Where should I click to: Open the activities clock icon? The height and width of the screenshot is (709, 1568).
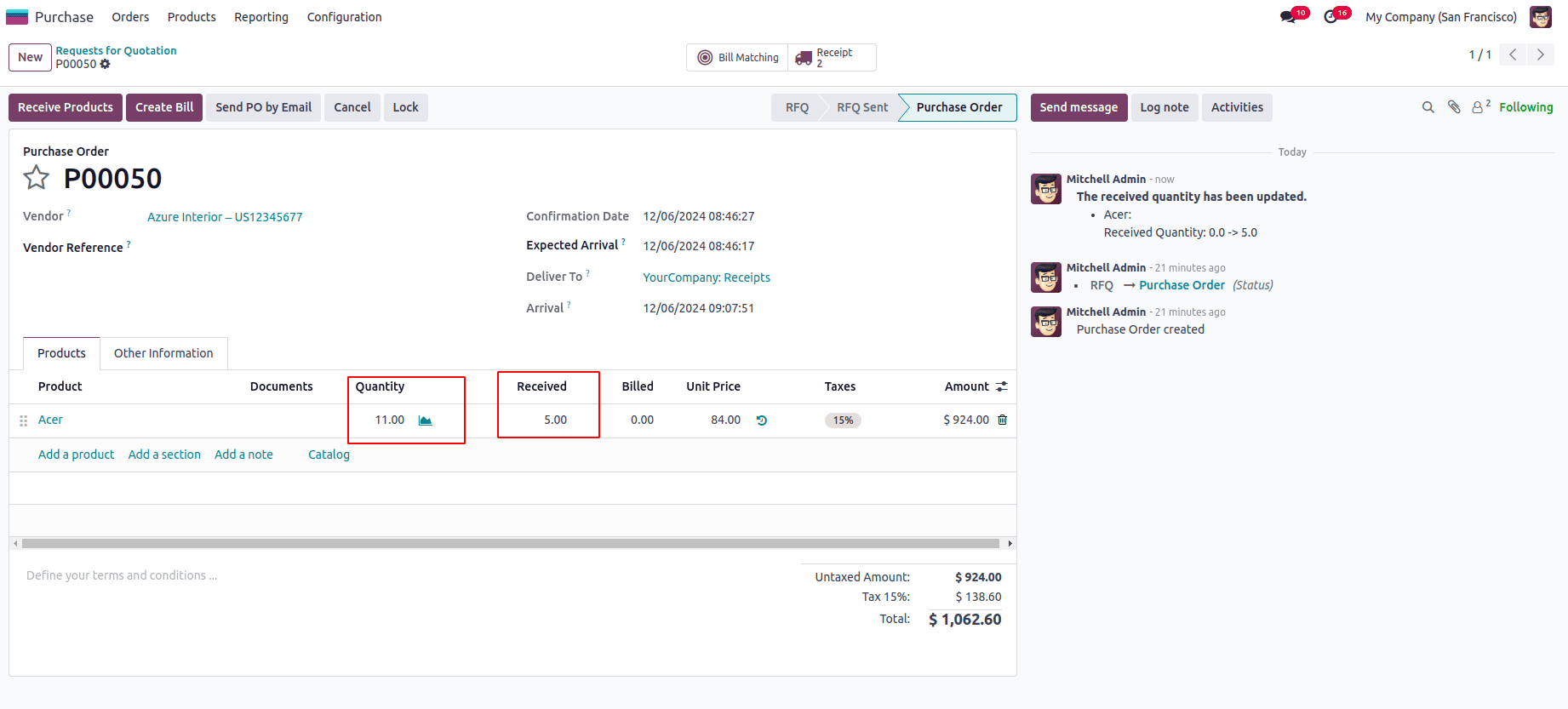(x=1331, y=17)
